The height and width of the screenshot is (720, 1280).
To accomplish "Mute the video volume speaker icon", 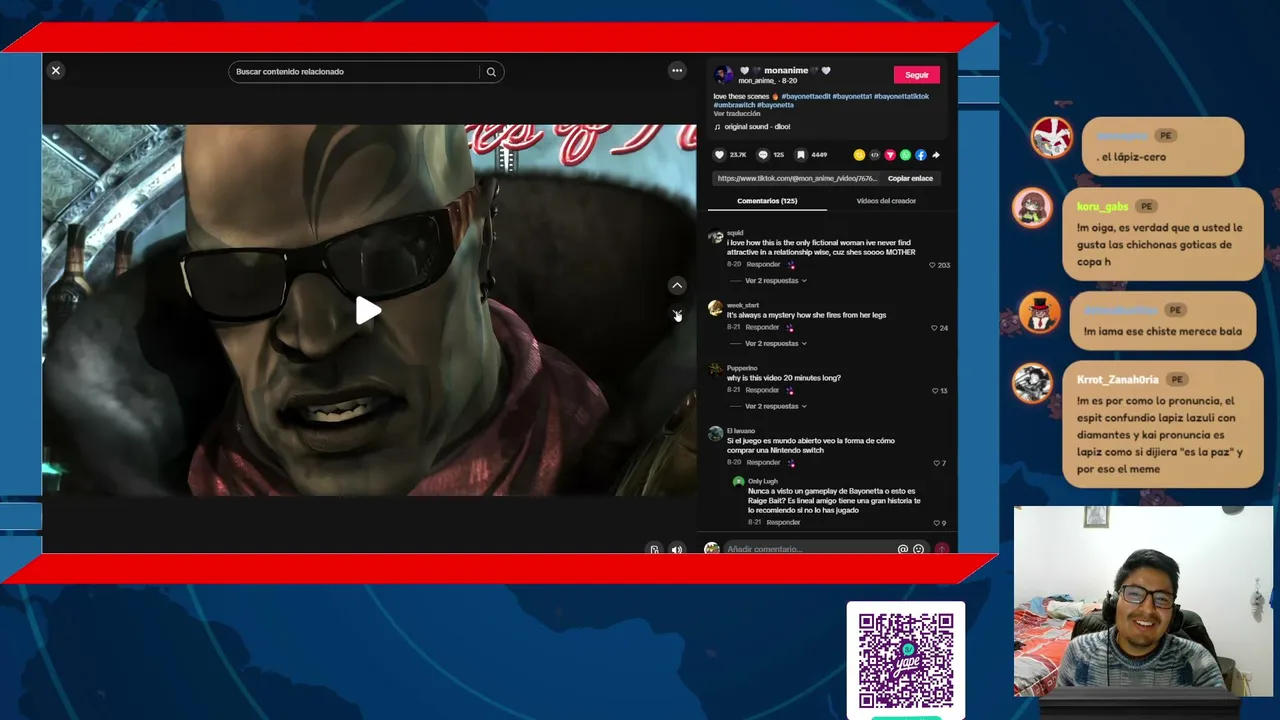I will (x=677, y=549).
